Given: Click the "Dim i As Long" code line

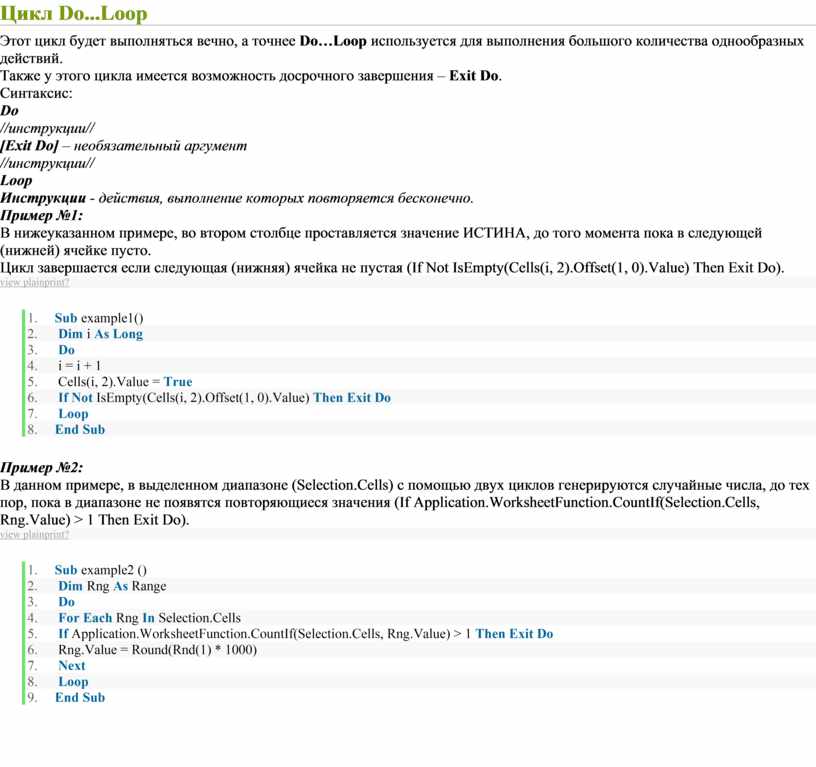Looking at the screenshot, I should (x=100, y=334).
